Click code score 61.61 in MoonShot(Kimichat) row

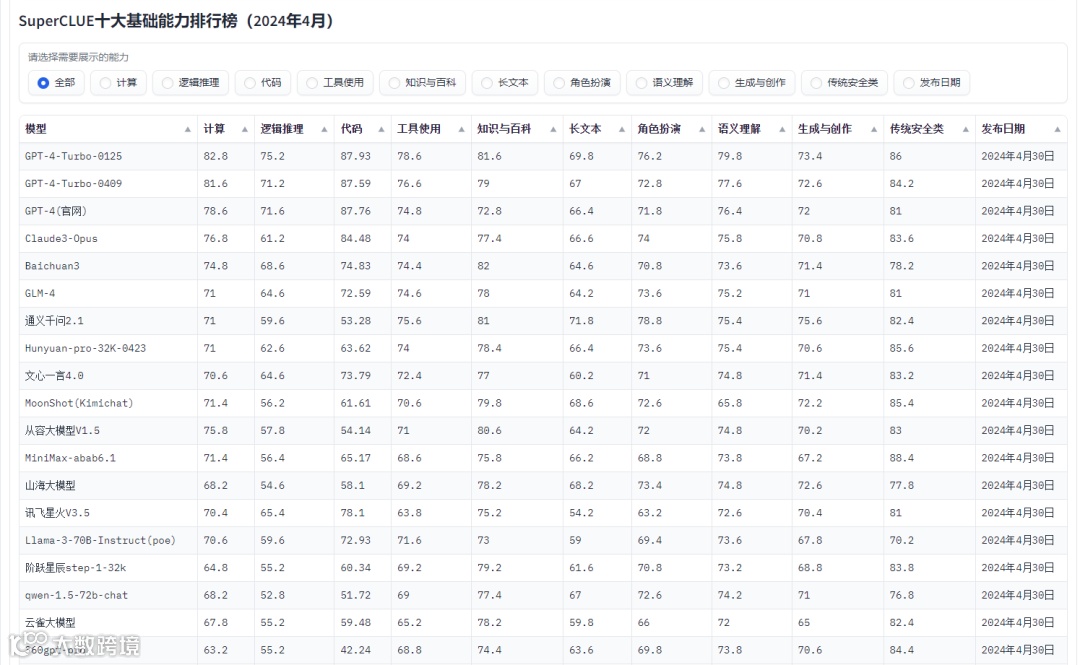(355, 403)
